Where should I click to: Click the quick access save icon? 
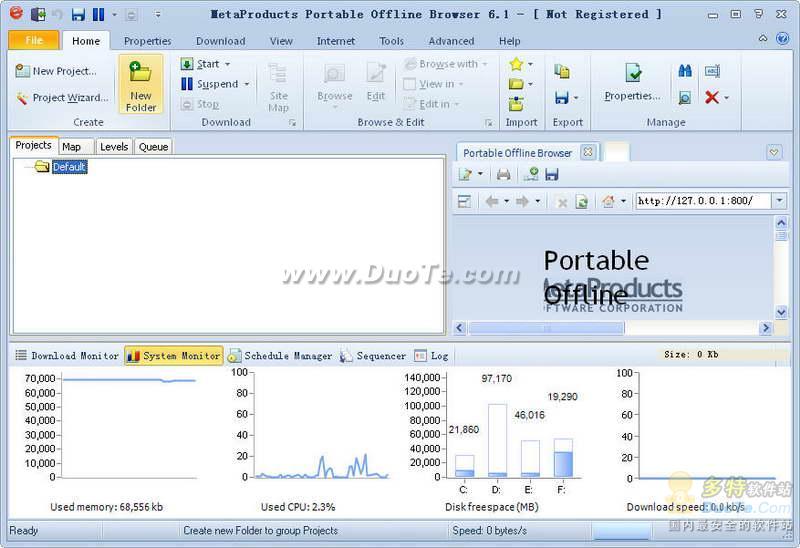(x=78, y=14)
